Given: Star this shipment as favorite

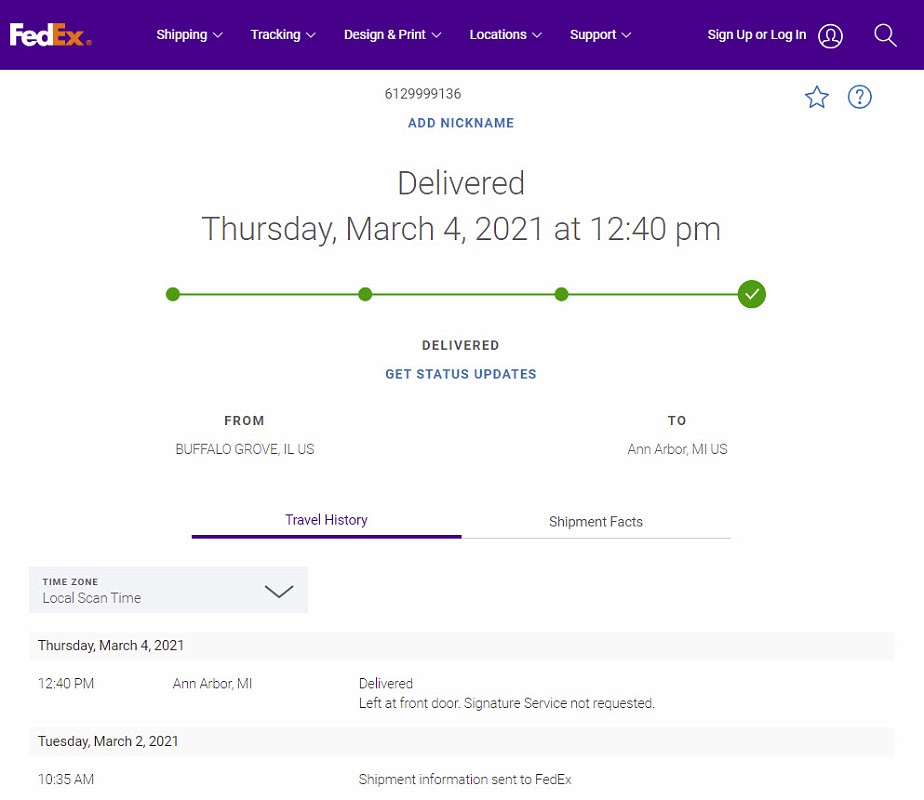Looking at the screenshot, I should point(817,97).
